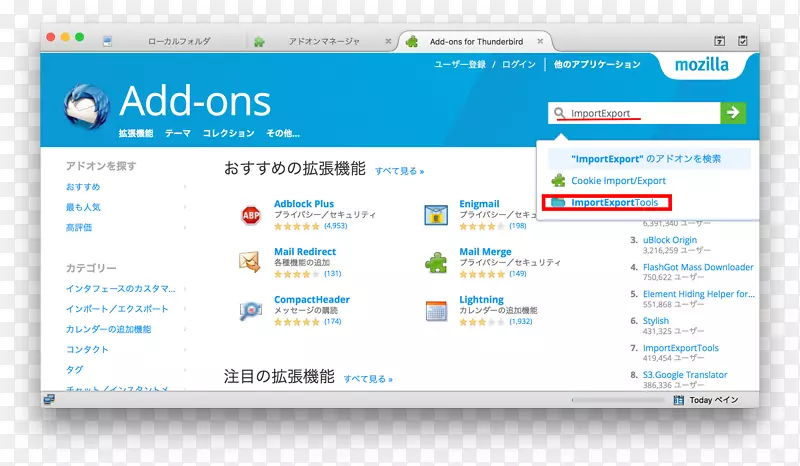The width and height of the screenshot is (800, 466).
Task: Click the Cookie Import/Export puzzle icon
Action: click(x=558, y=180)
